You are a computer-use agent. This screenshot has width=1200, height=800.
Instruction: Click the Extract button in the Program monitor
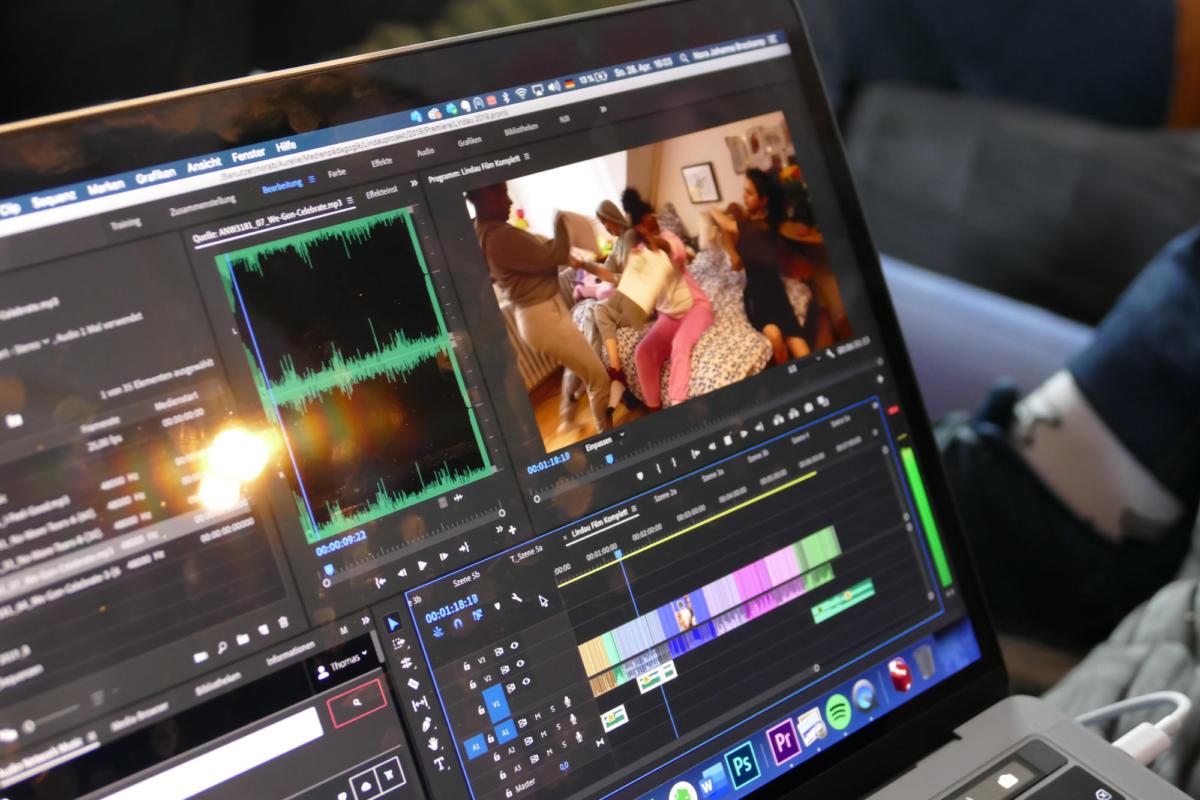pos(794,413)
